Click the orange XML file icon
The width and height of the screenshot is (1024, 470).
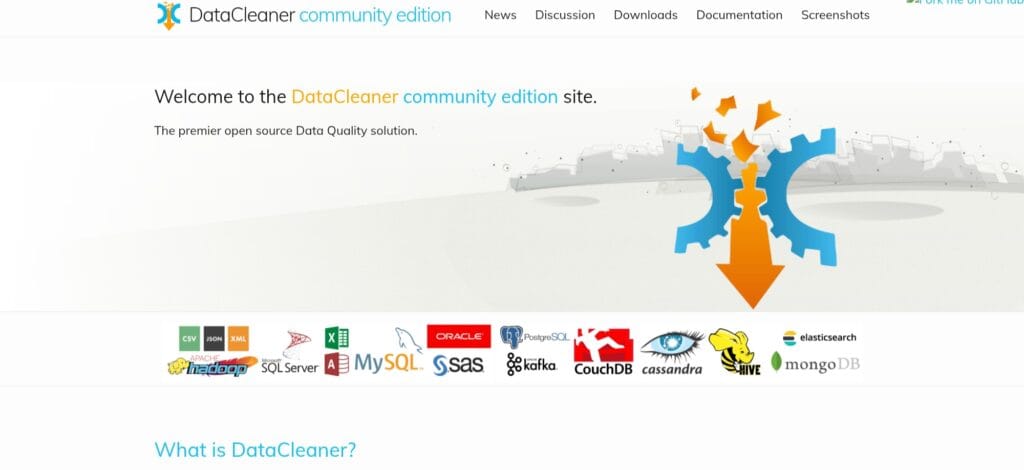coord(238,339)
